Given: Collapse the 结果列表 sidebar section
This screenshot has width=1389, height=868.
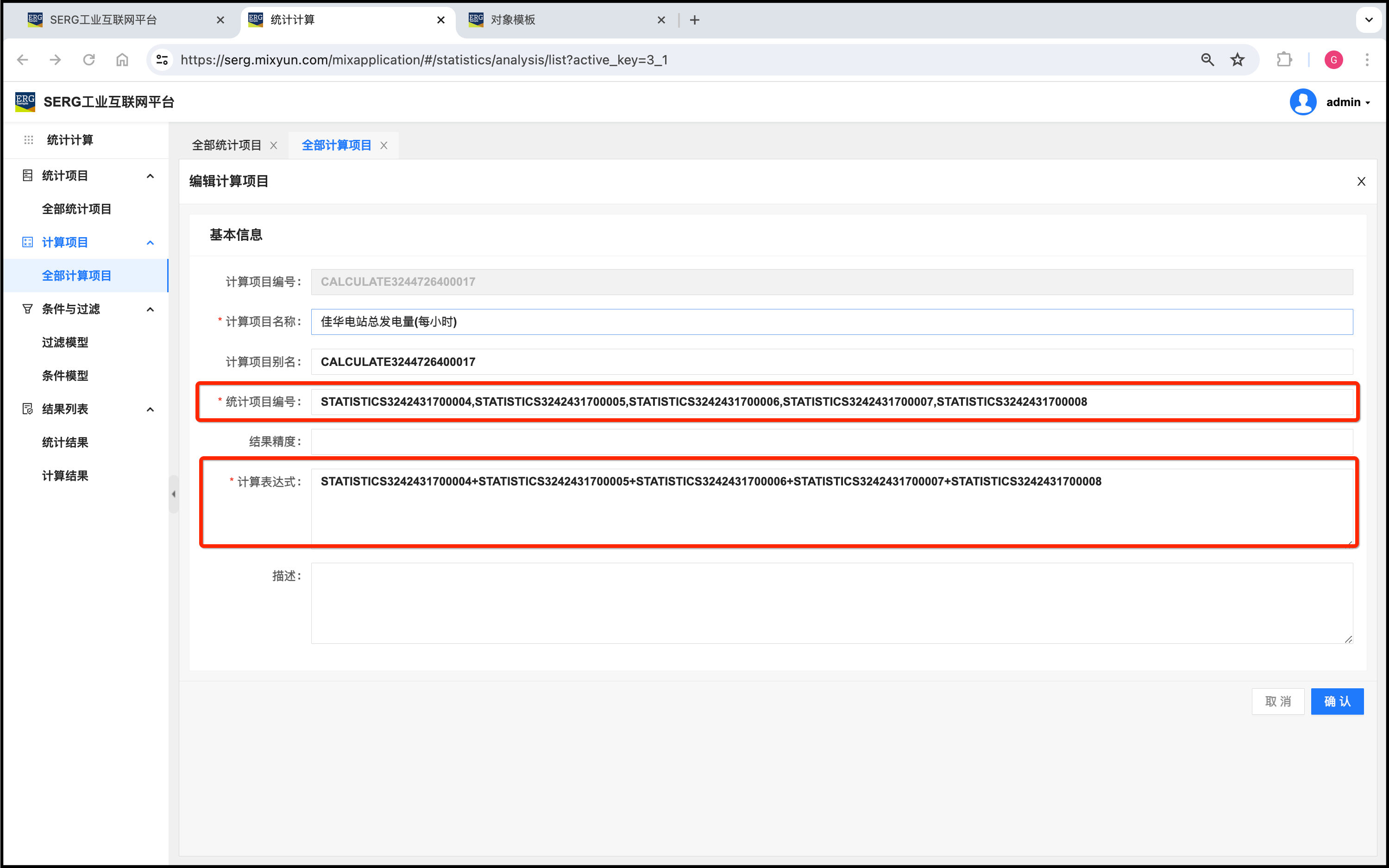Looking at the screenshot, I should [x=151, y=409].
